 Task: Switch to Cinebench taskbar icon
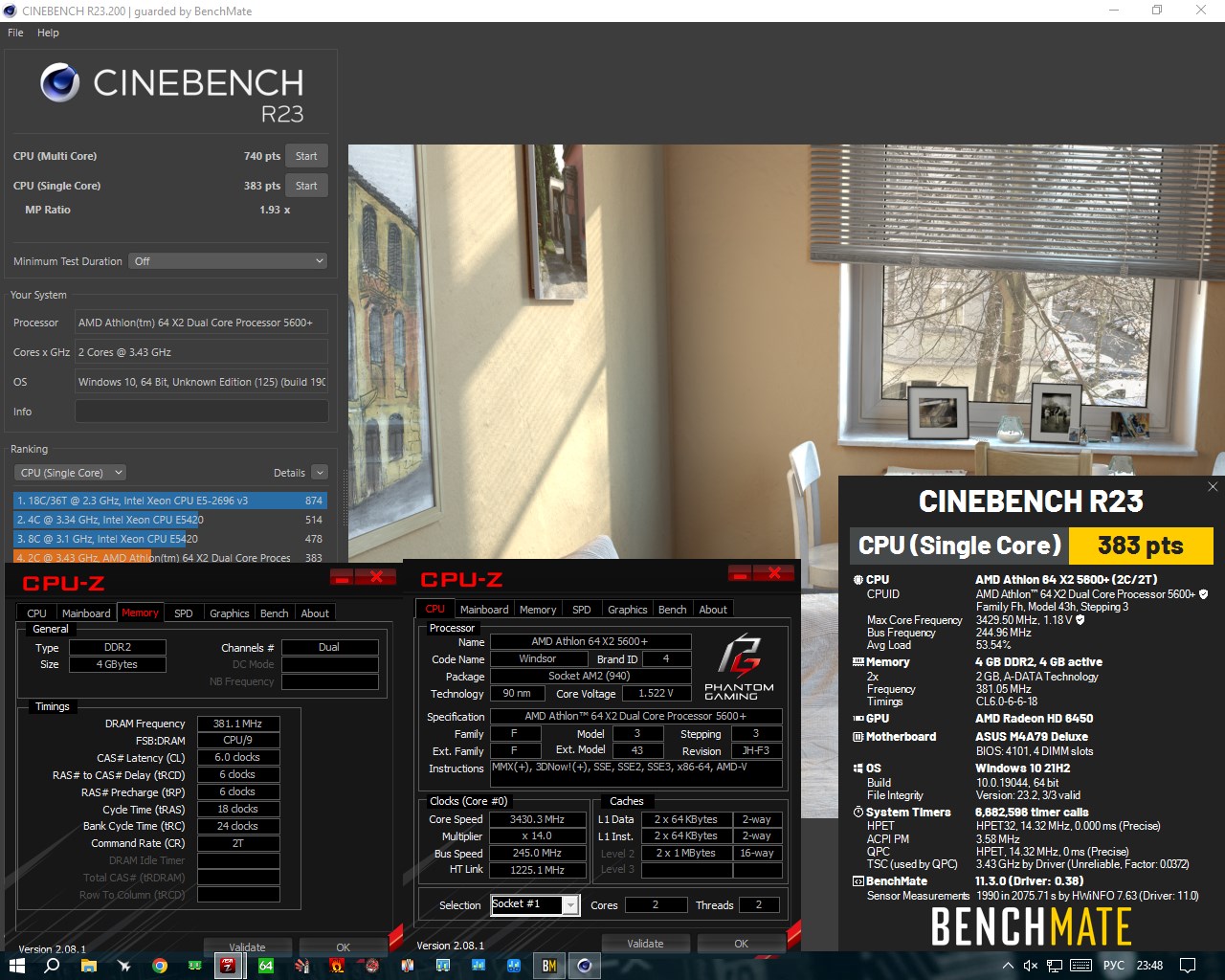585,966
